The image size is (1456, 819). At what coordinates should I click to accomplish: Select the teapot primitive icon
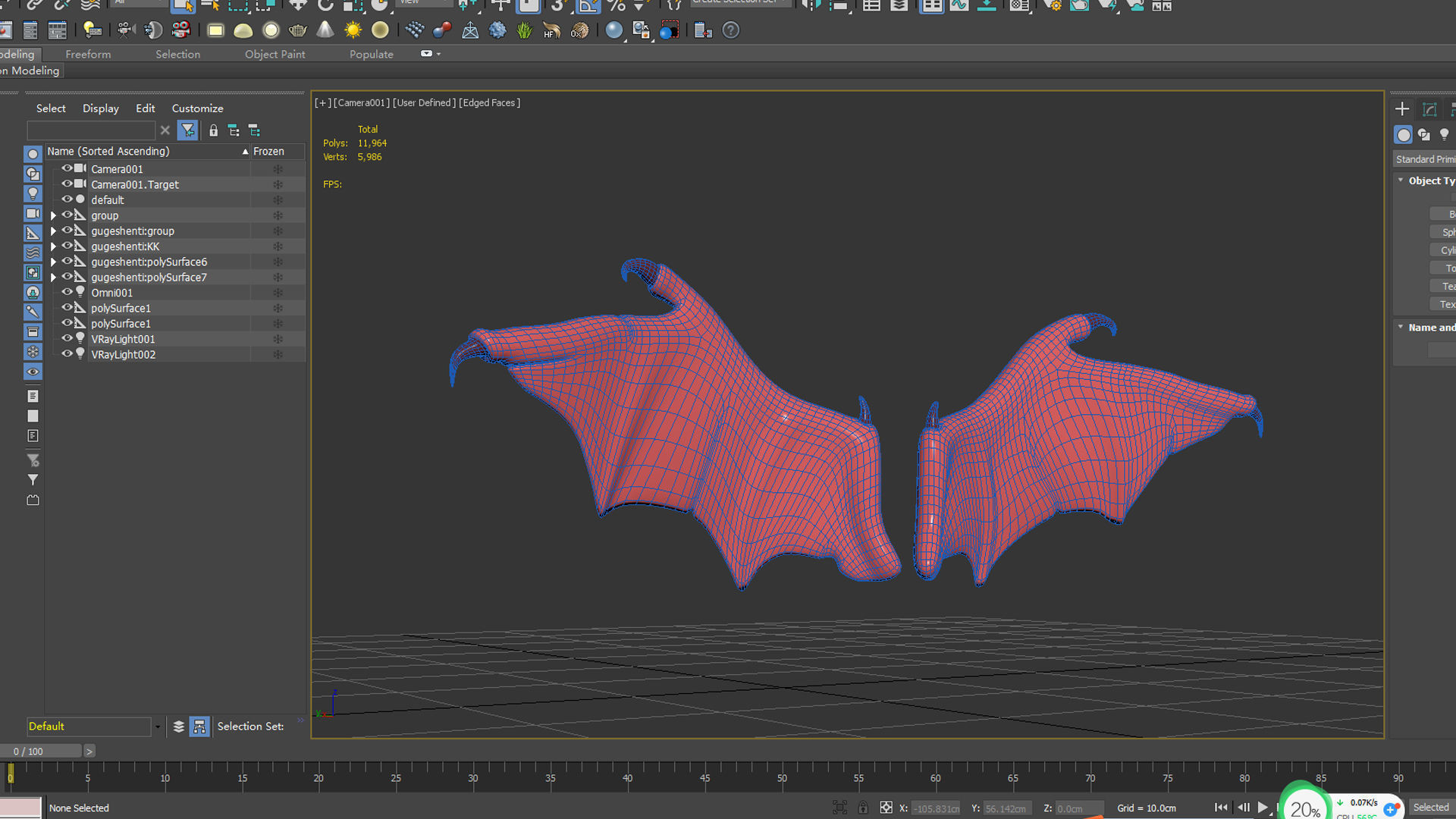pyautogui.click(x=298, y=30)
